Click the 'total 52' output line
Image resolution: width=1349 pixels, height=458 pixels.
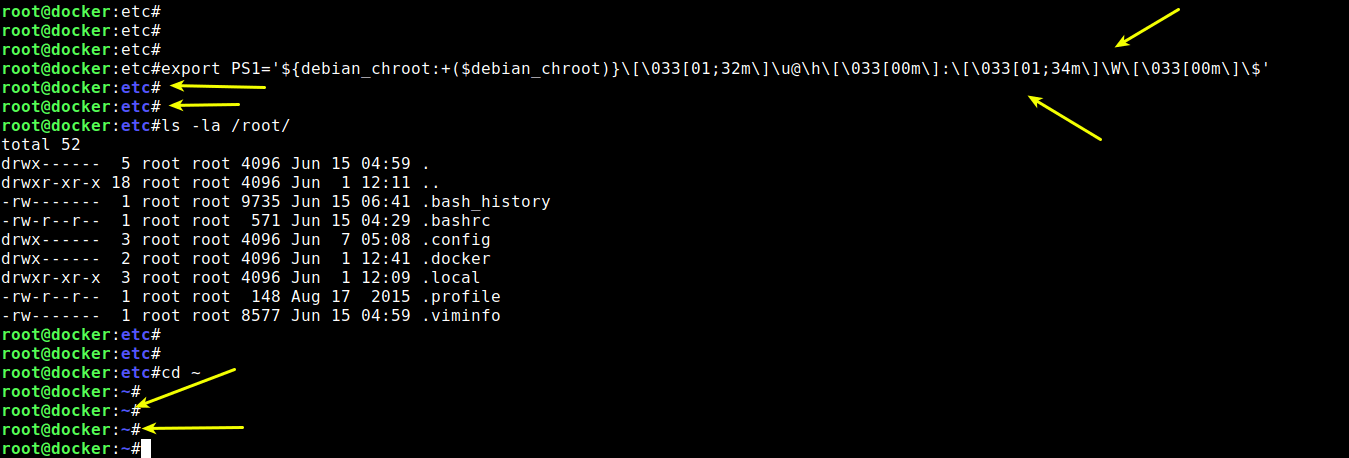tap(41, 144)
